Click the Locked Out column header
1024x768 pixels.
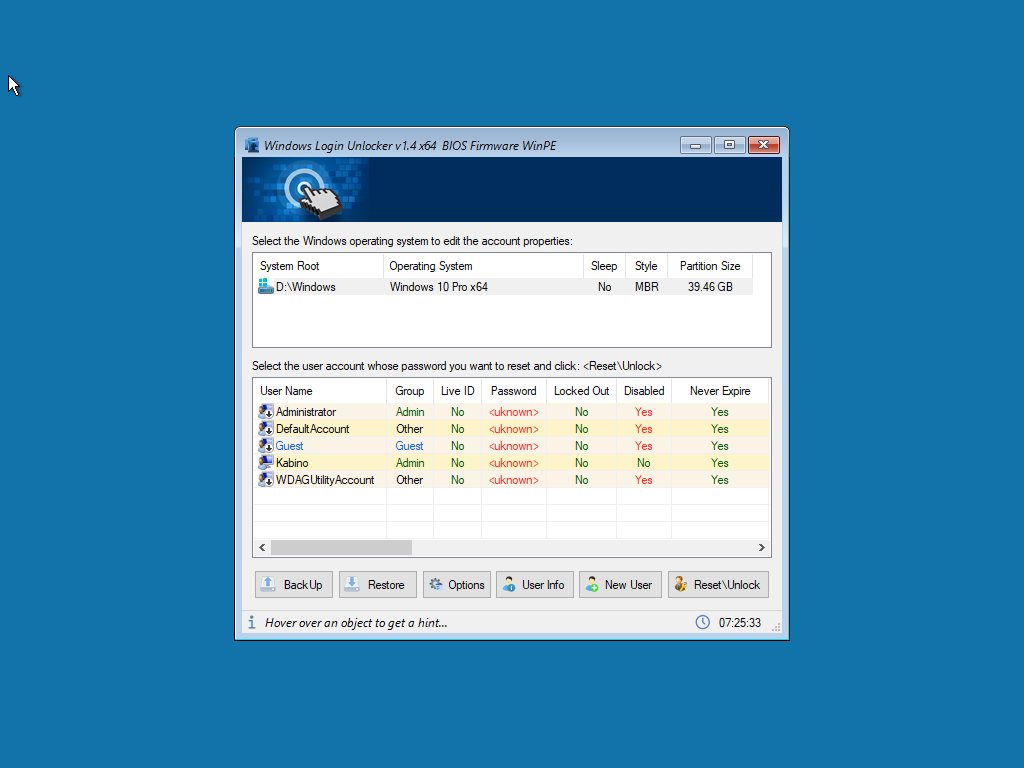[581, 391]
